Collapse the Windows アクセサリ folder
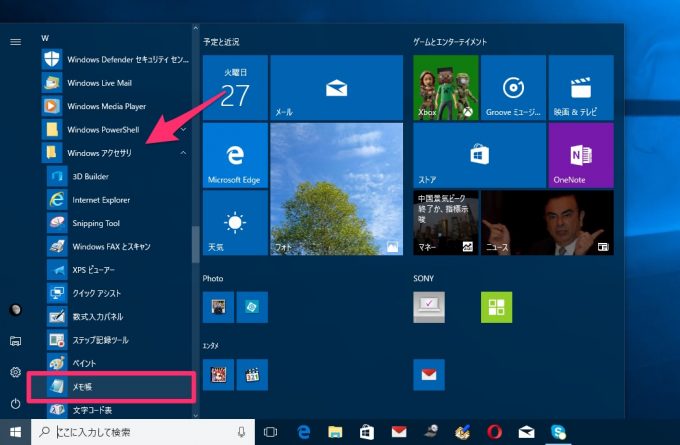This screenshot has height=445, width=680. [116, 153]
